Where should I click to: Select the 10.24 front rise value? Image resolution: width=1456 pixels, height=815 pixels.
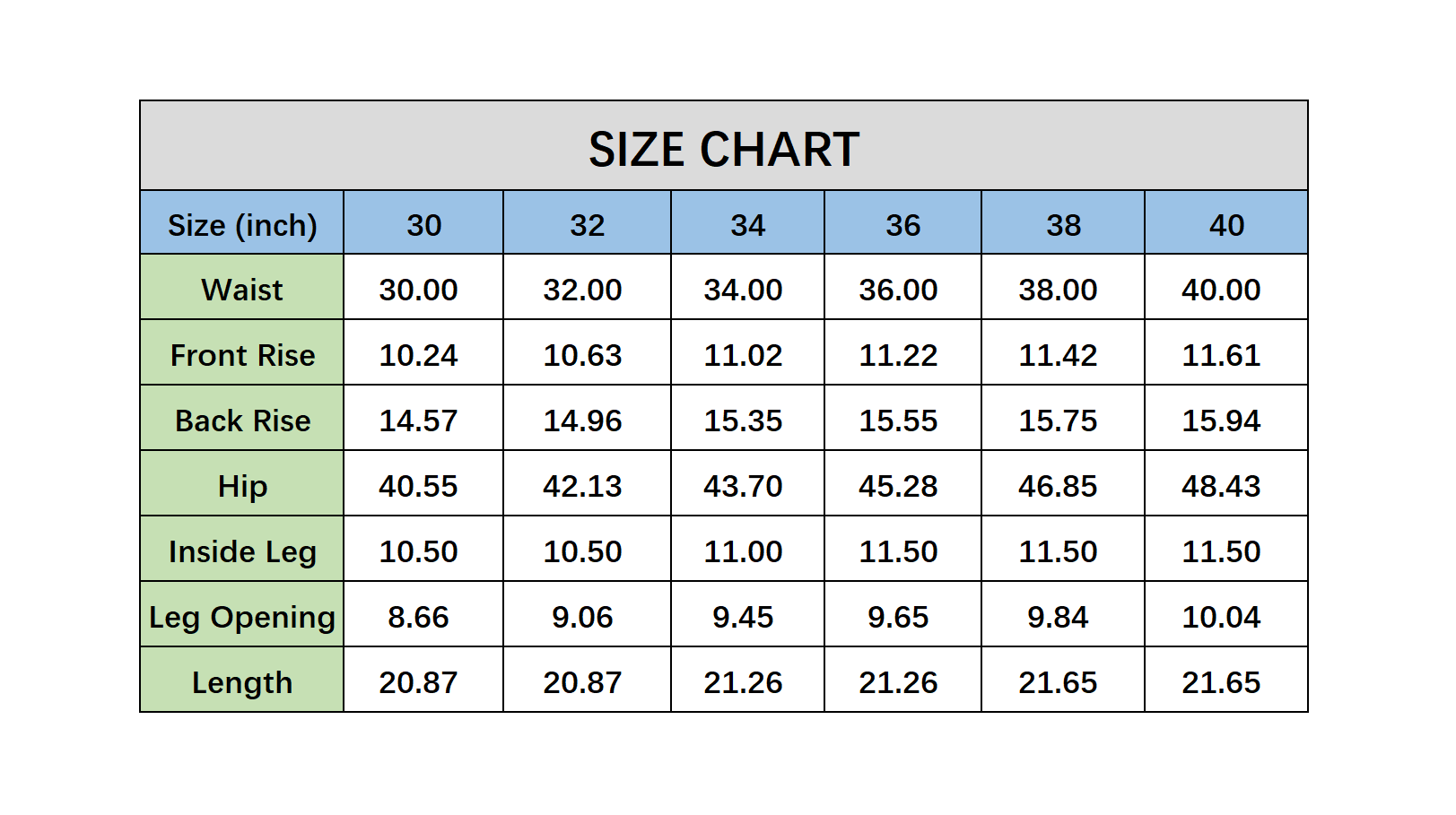[418, 355]
